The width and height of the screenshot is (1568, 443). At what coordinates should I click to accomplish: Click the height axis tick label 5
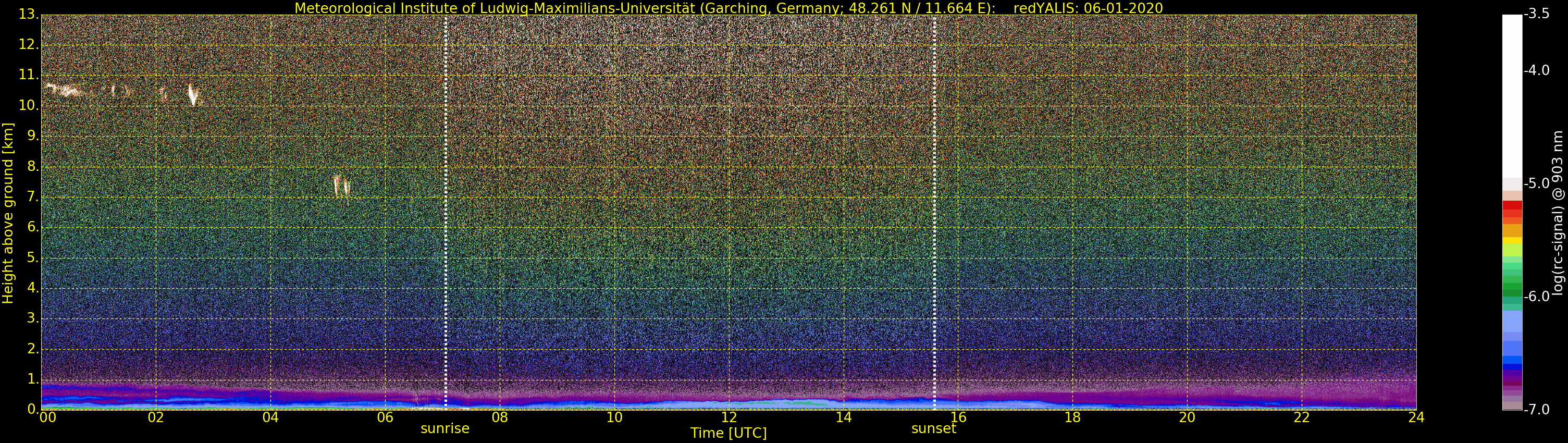[32, 257]
